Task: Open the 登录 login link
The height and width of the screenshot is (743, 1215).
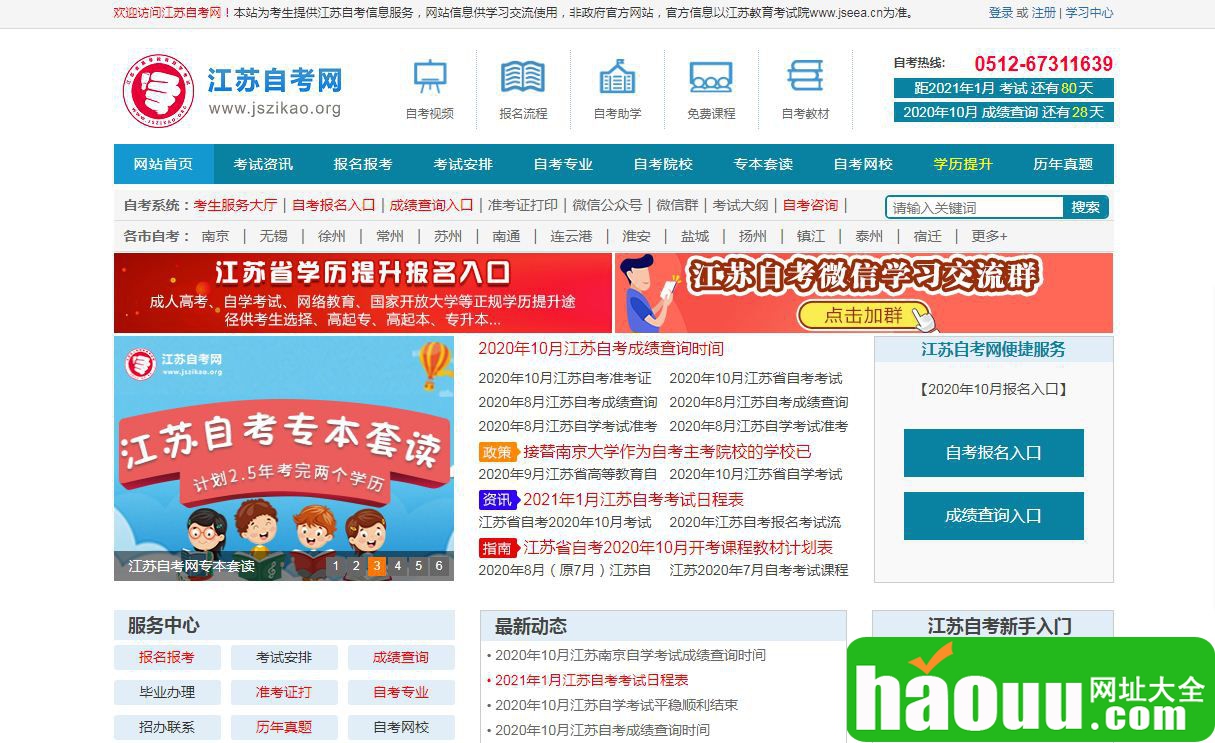Action: (x=1000, y=13)
